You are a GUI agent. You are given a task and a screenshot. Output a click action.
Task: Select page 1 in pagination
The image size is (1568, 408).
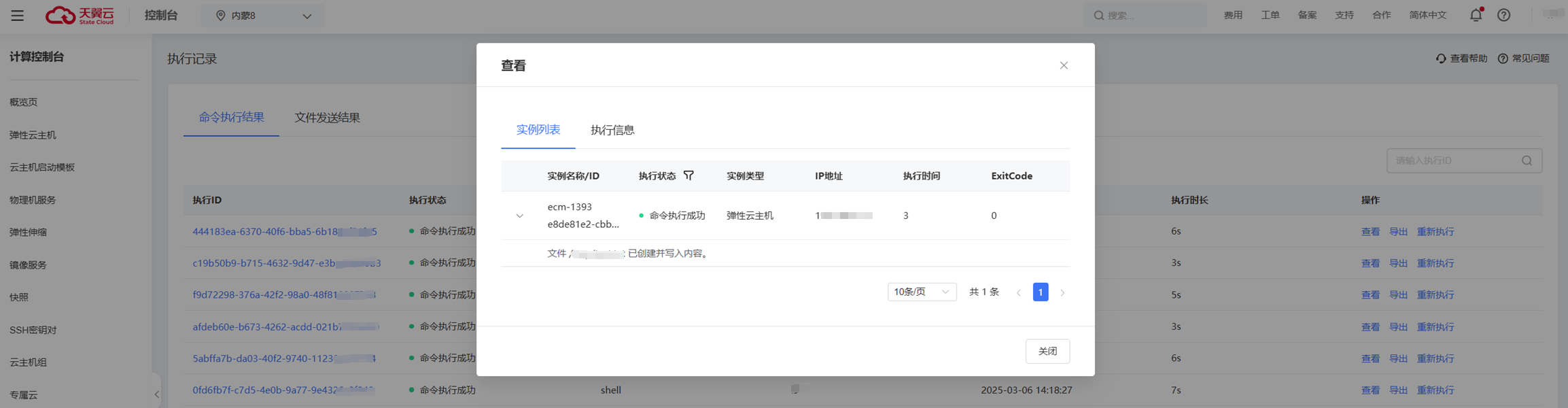(x=1040, y=292)
